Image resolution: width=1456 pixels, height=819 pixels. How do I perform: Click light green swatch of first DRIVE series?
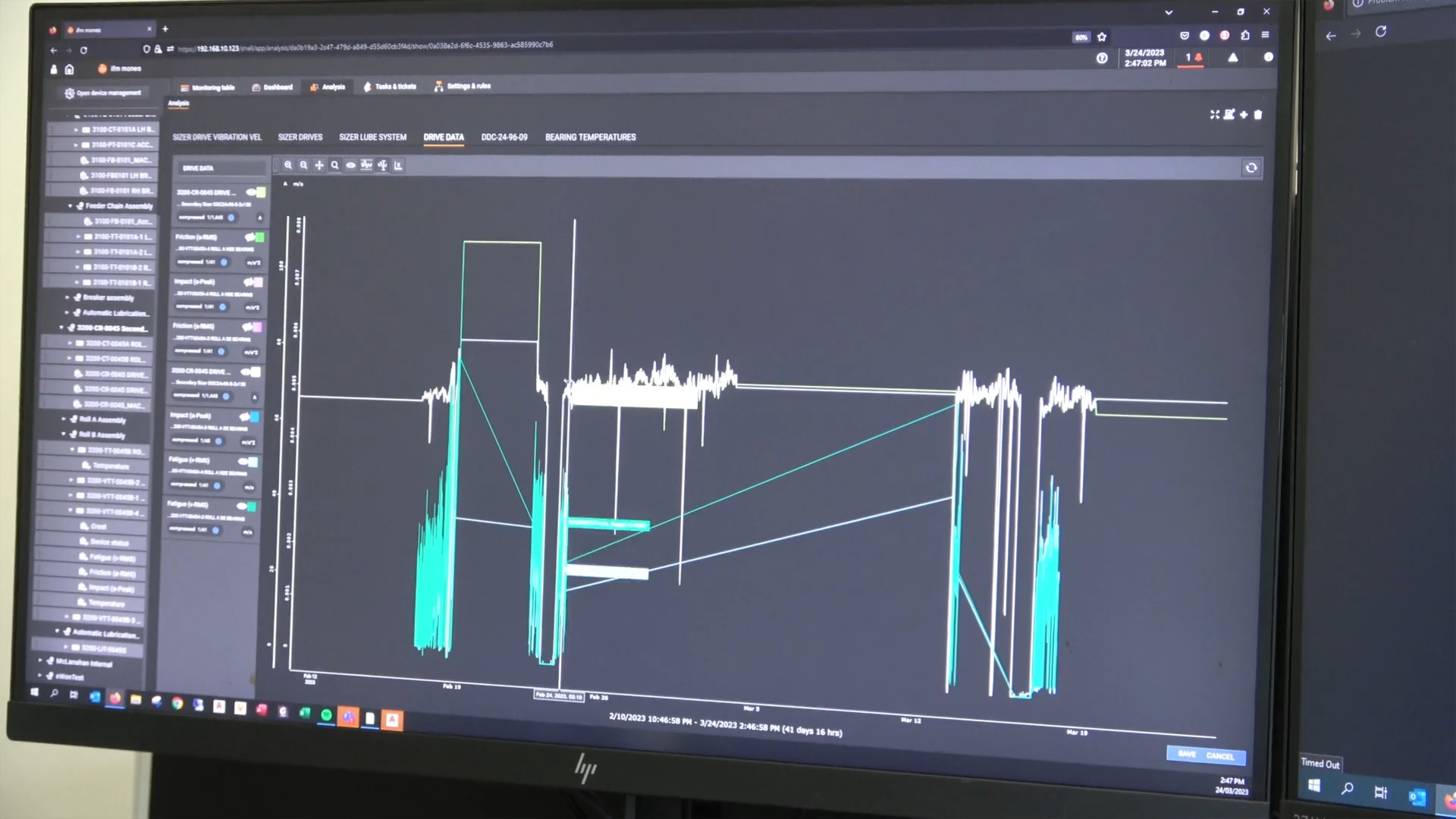(261, 192)
